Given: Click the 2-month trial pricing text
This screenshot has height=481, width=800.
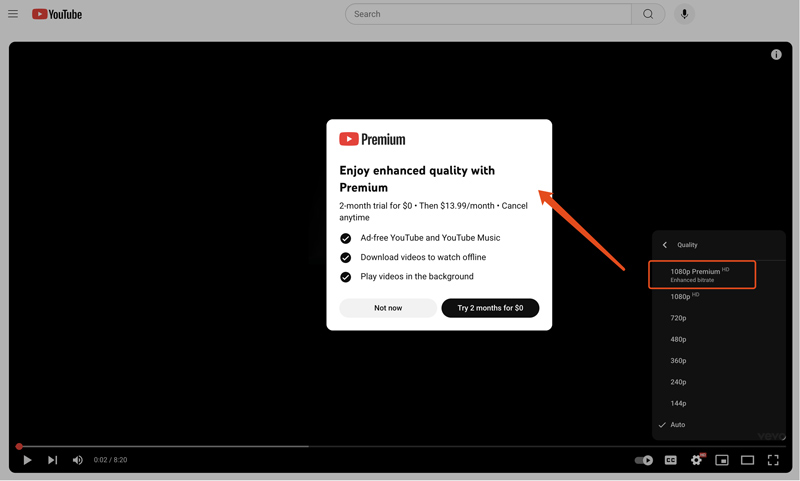Looking at the screenshot, I should (x=433, y=212).
